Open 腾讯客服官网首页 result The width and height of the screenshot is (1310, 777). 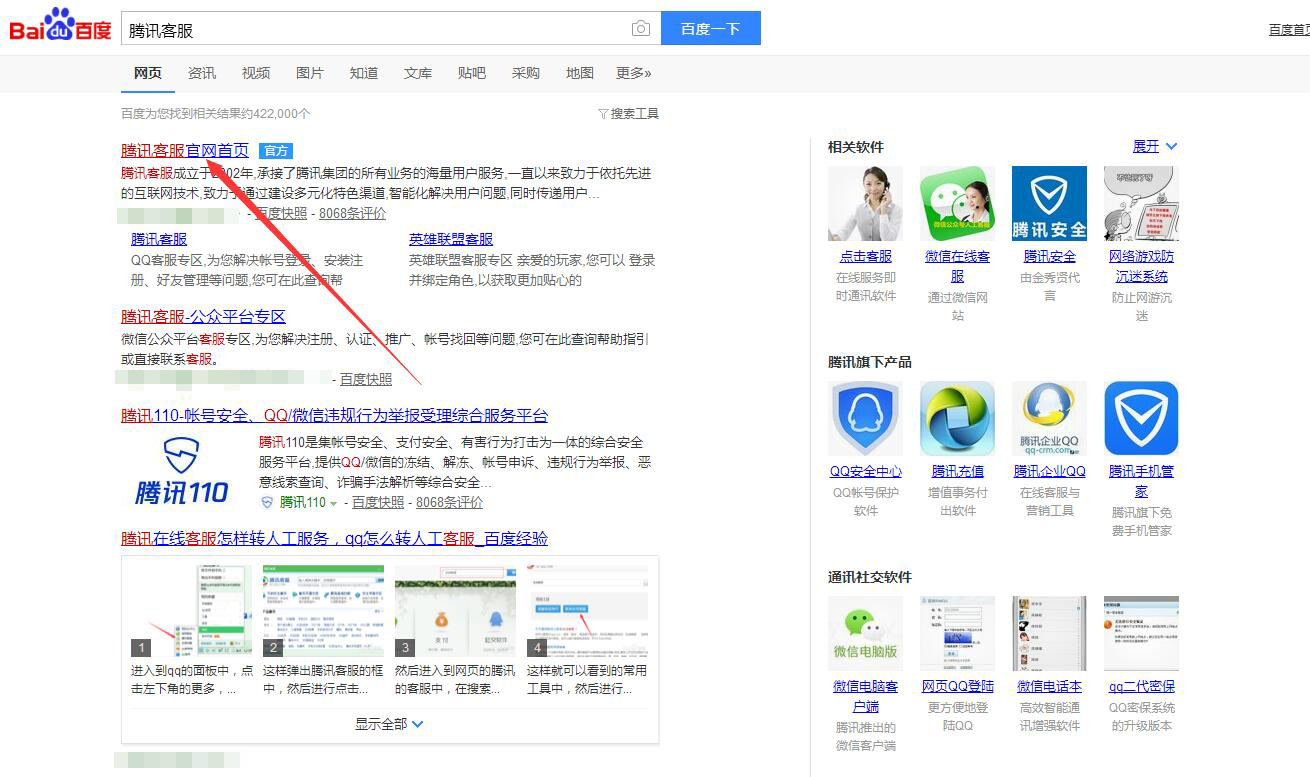click(185, 150)
